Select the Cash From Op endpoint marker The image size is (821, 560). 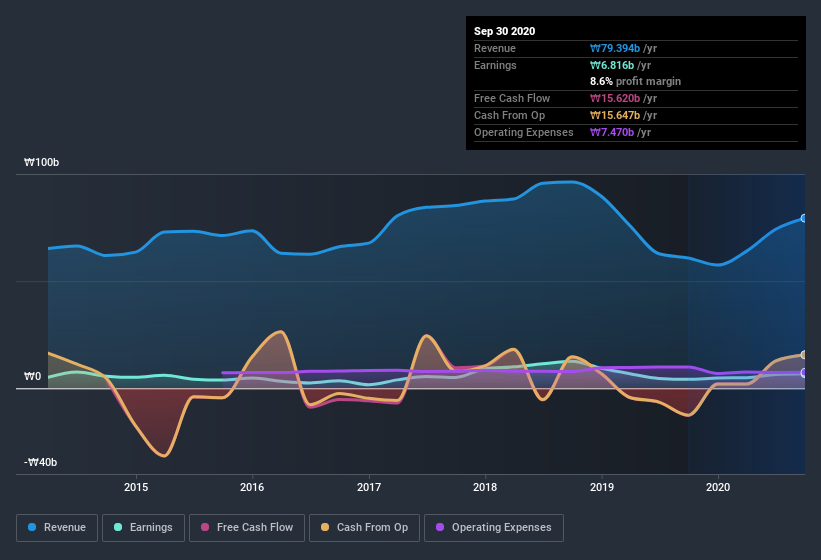point(804,355)
